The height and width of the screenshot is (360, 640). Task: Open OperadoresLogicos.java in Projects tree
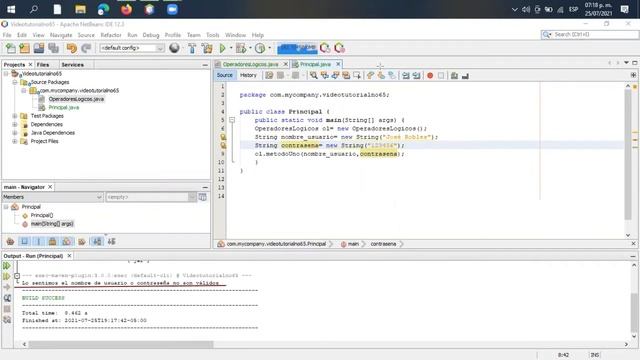pos(76,99)
